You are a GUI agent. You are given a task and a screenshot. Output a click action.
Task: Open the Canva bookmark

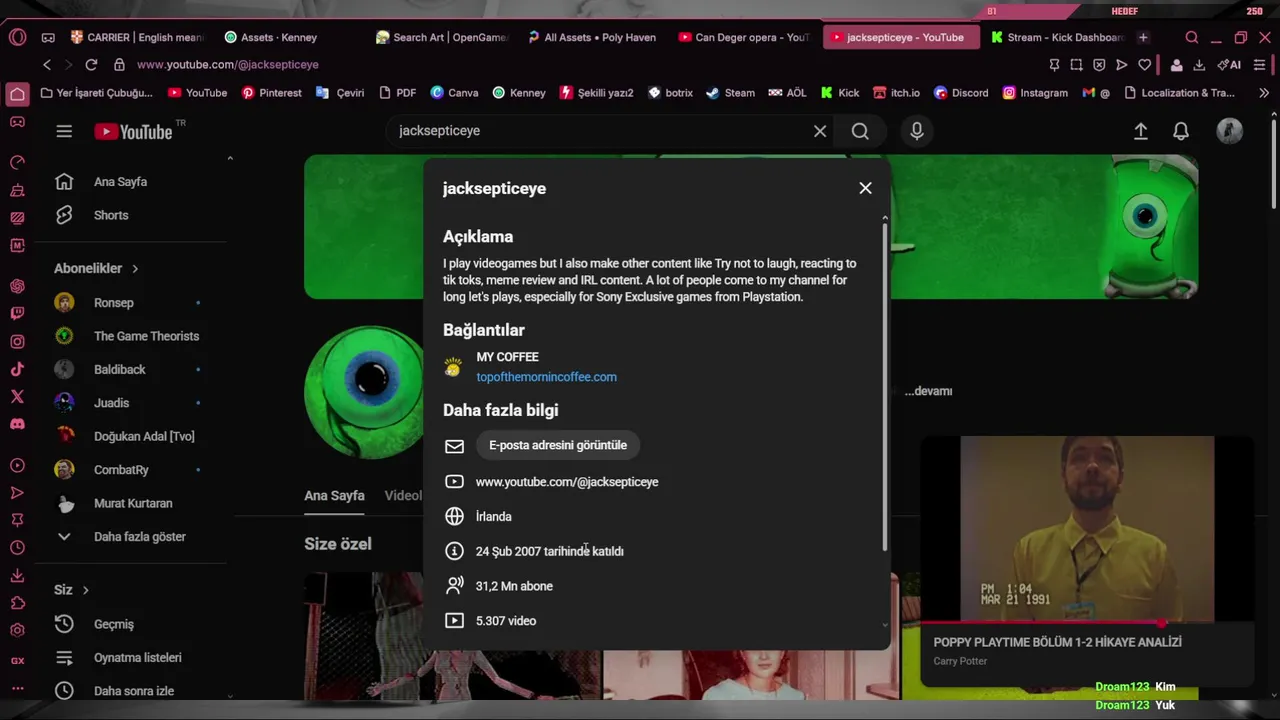[453, 93]
